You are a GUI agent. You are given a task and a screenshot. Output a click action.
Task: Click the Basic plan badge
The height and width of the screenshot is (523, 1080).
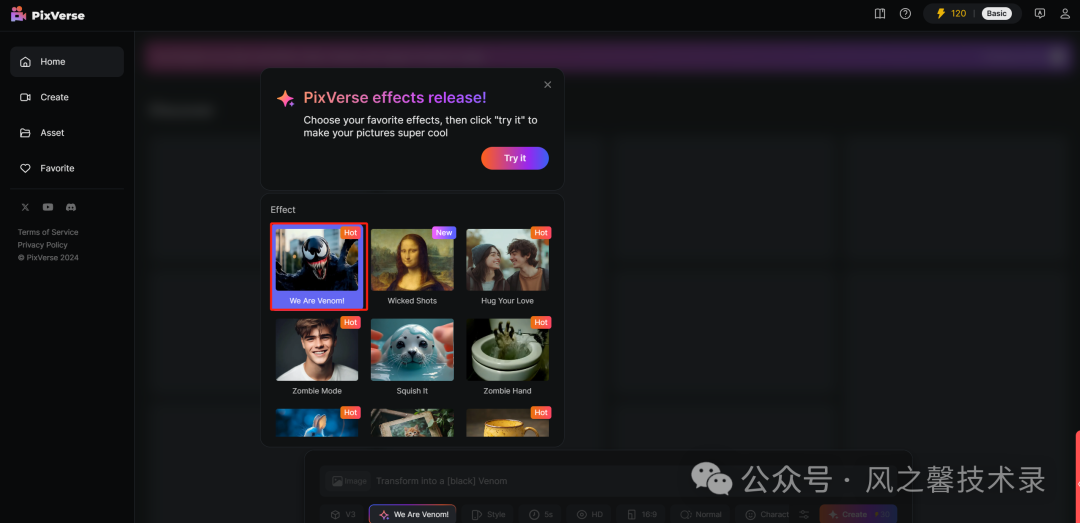point(996,14)
